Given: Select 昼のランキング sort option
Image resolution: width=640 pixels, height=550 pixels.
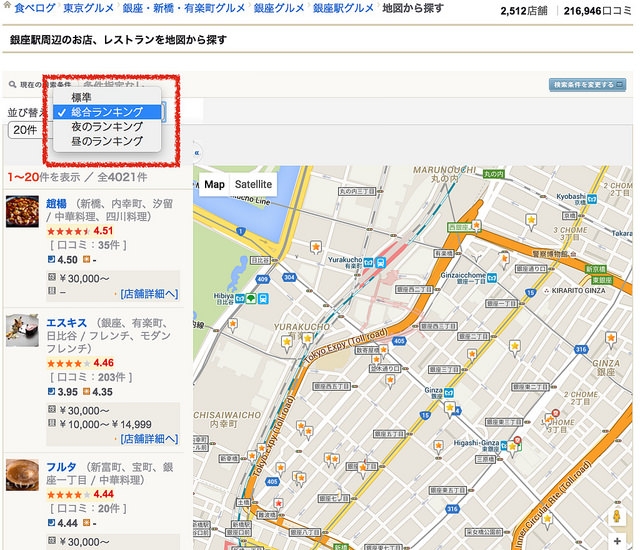Looking at the screenshot, I should click(106, 142).
